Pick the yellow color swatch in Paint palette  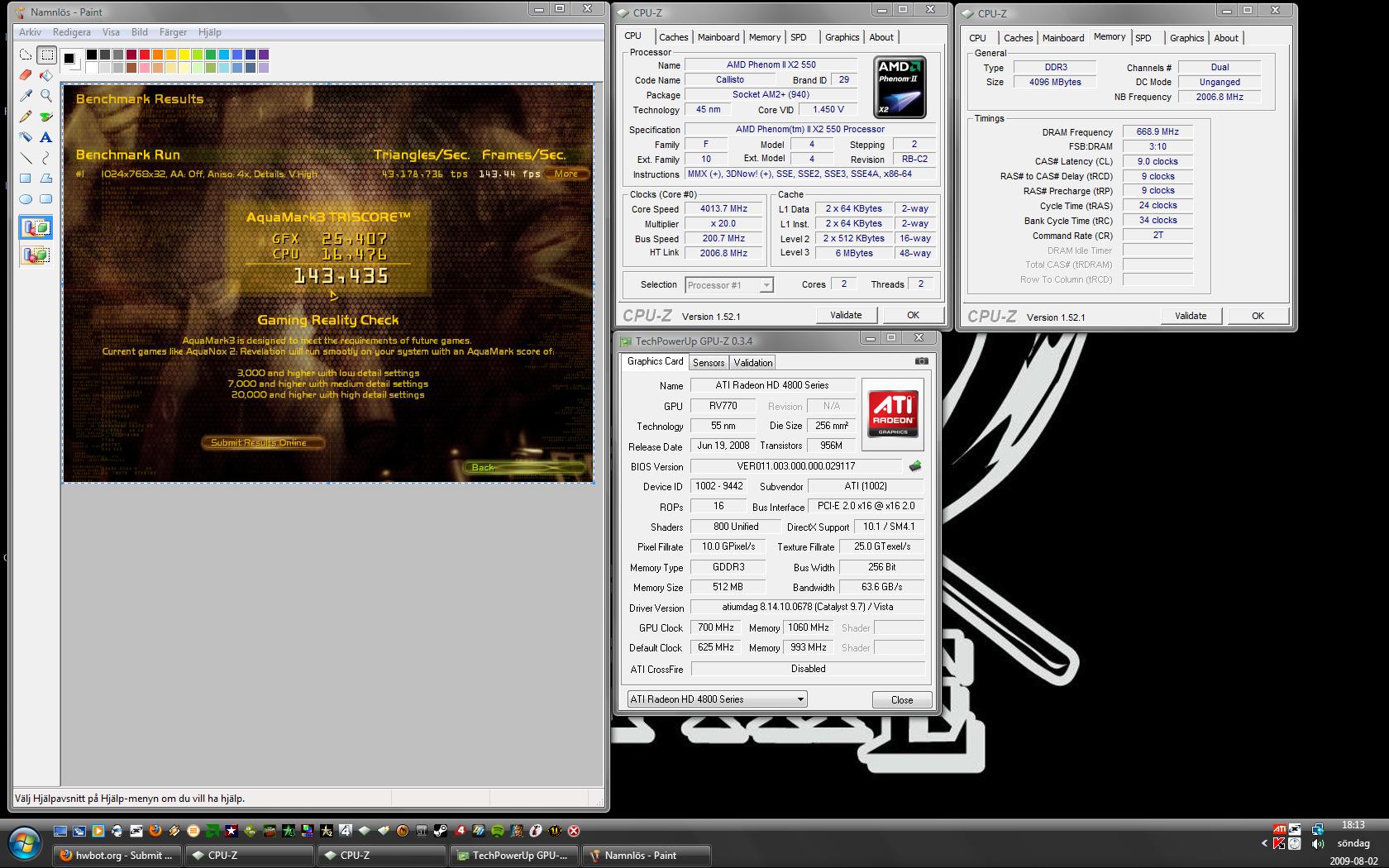tap(184, 55)
